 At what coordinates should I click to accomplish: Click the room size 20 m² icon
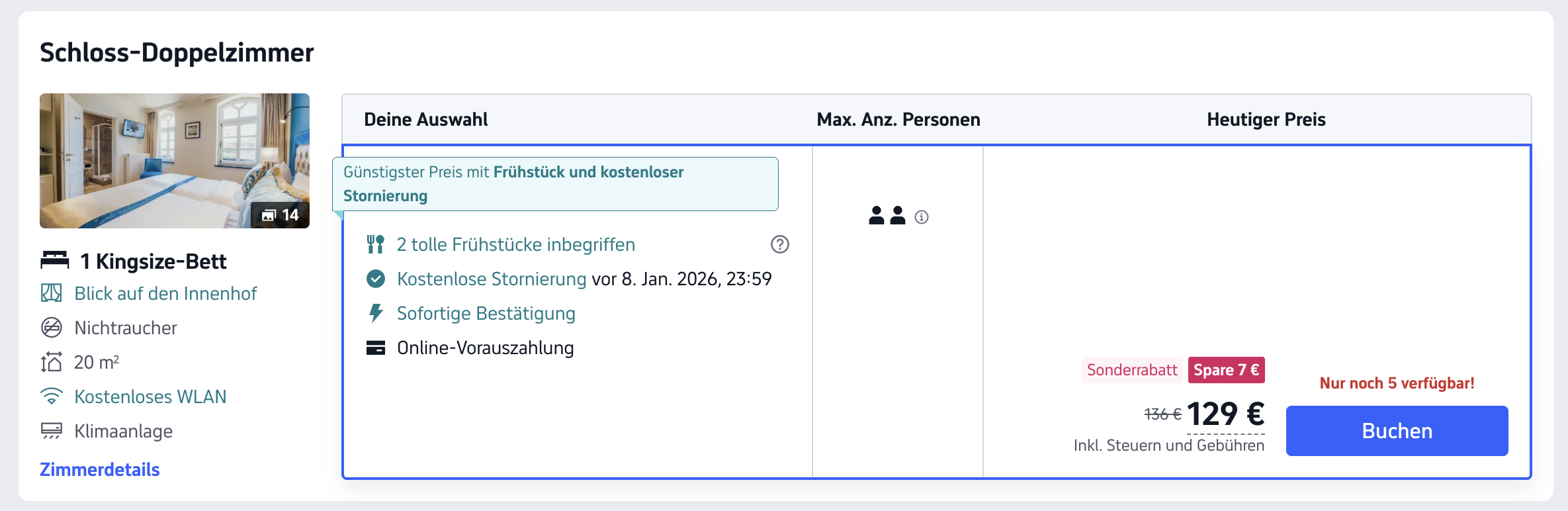[x=52, y=362]
